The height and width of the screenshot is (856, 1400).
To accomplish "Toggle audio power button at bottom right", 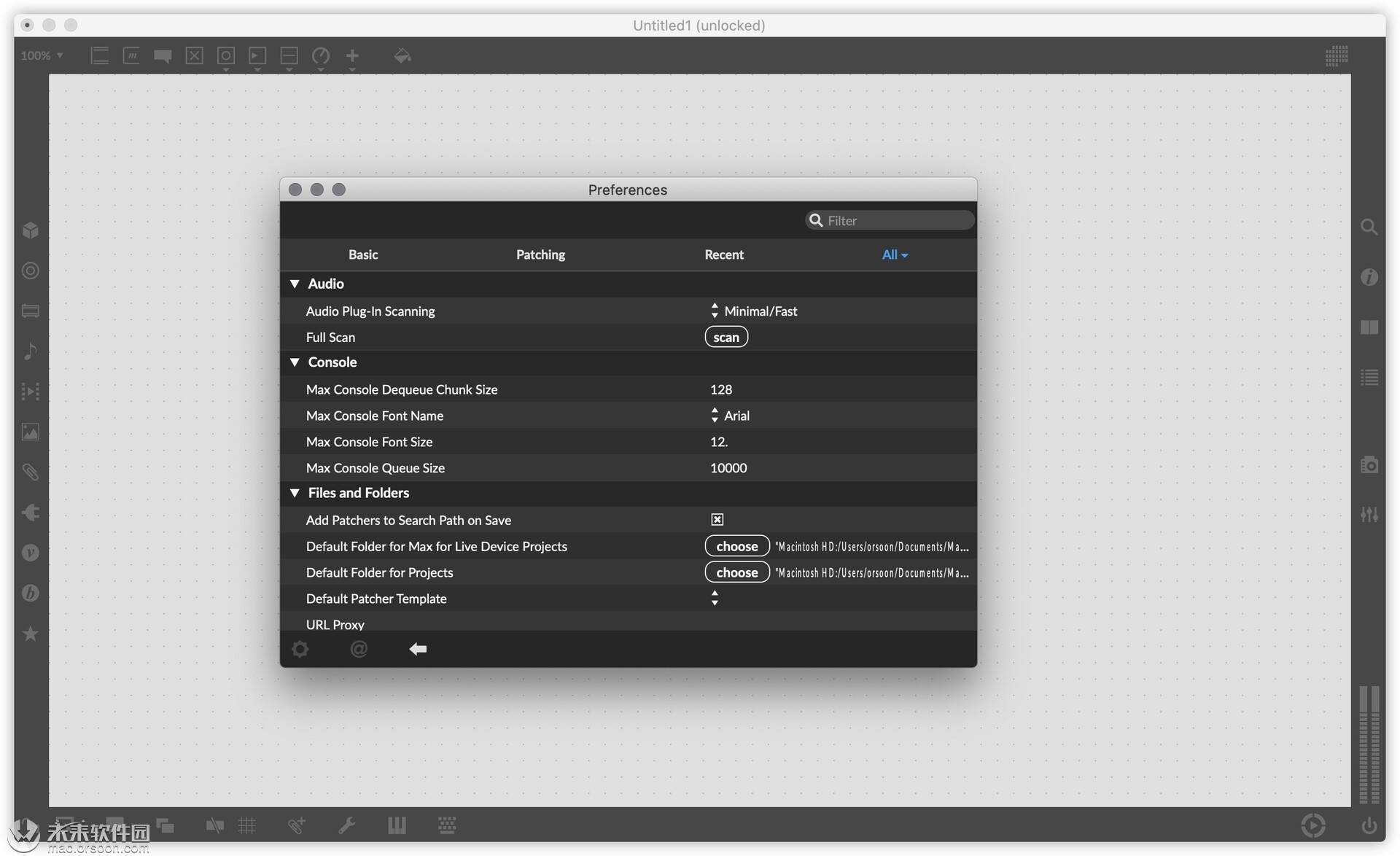I will pyautogui.click(x=1369, y=825).
